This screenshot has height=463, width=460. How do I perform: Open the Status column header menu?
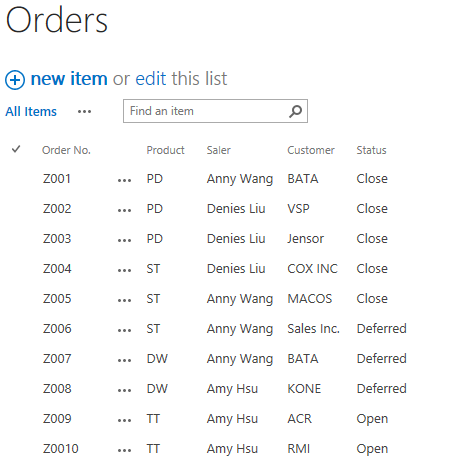click(x=371, y=150)
